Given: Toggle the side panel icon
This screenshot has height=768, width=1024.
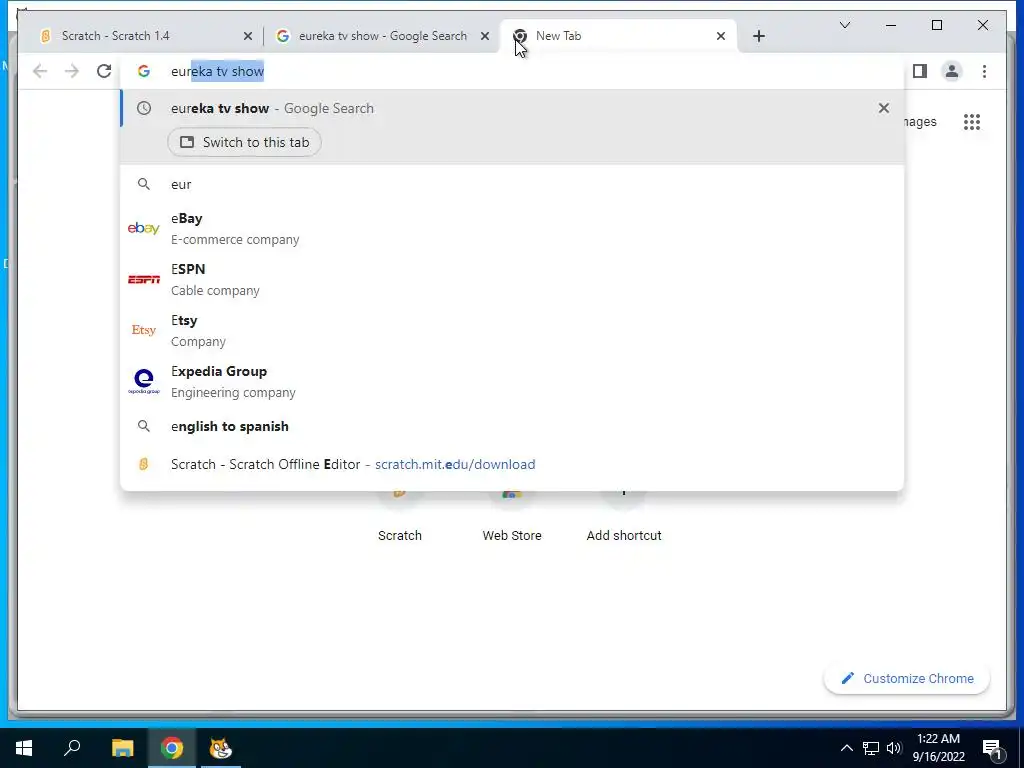Looking at the screenshot, I should (920, 71).
